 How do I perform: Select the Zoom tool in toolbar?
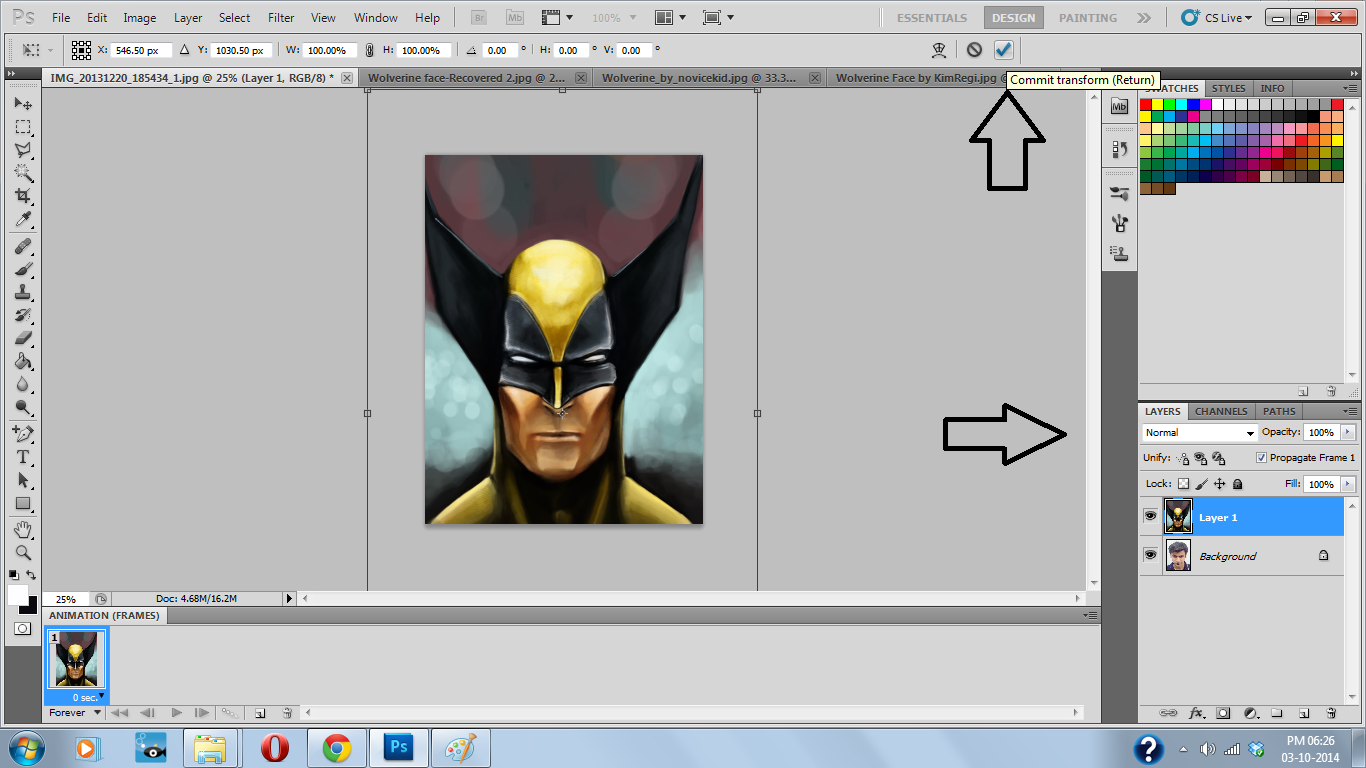pyautogui.click(x=22, y=552)
